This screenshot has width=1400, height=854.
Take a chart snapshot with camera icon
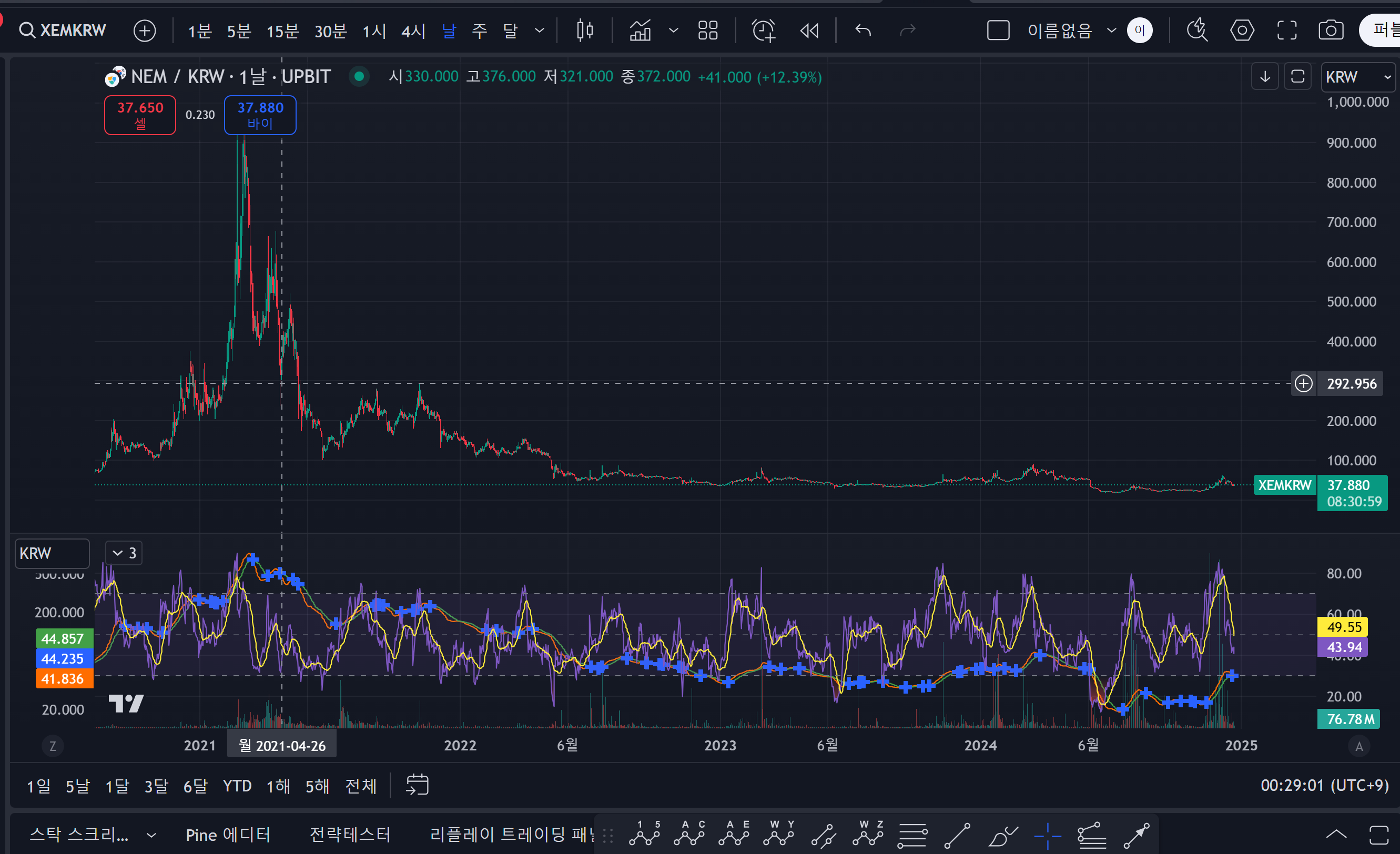point(1331,30)
